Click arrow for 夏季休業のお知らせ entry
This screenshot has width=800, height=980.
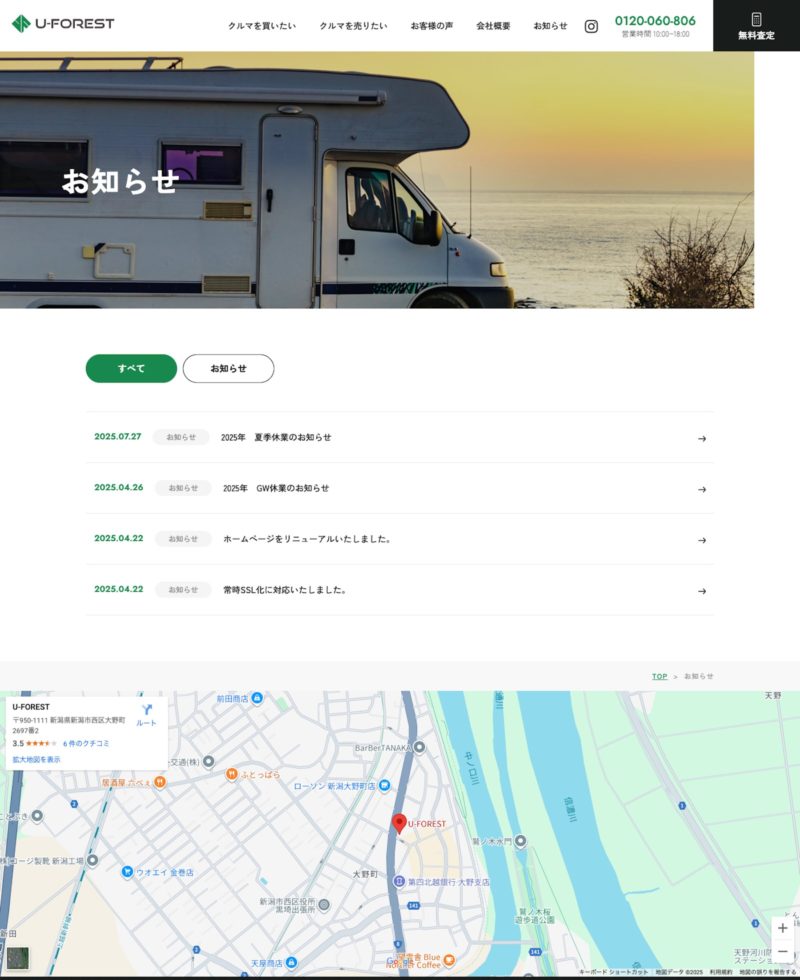[x=702, y=438]
